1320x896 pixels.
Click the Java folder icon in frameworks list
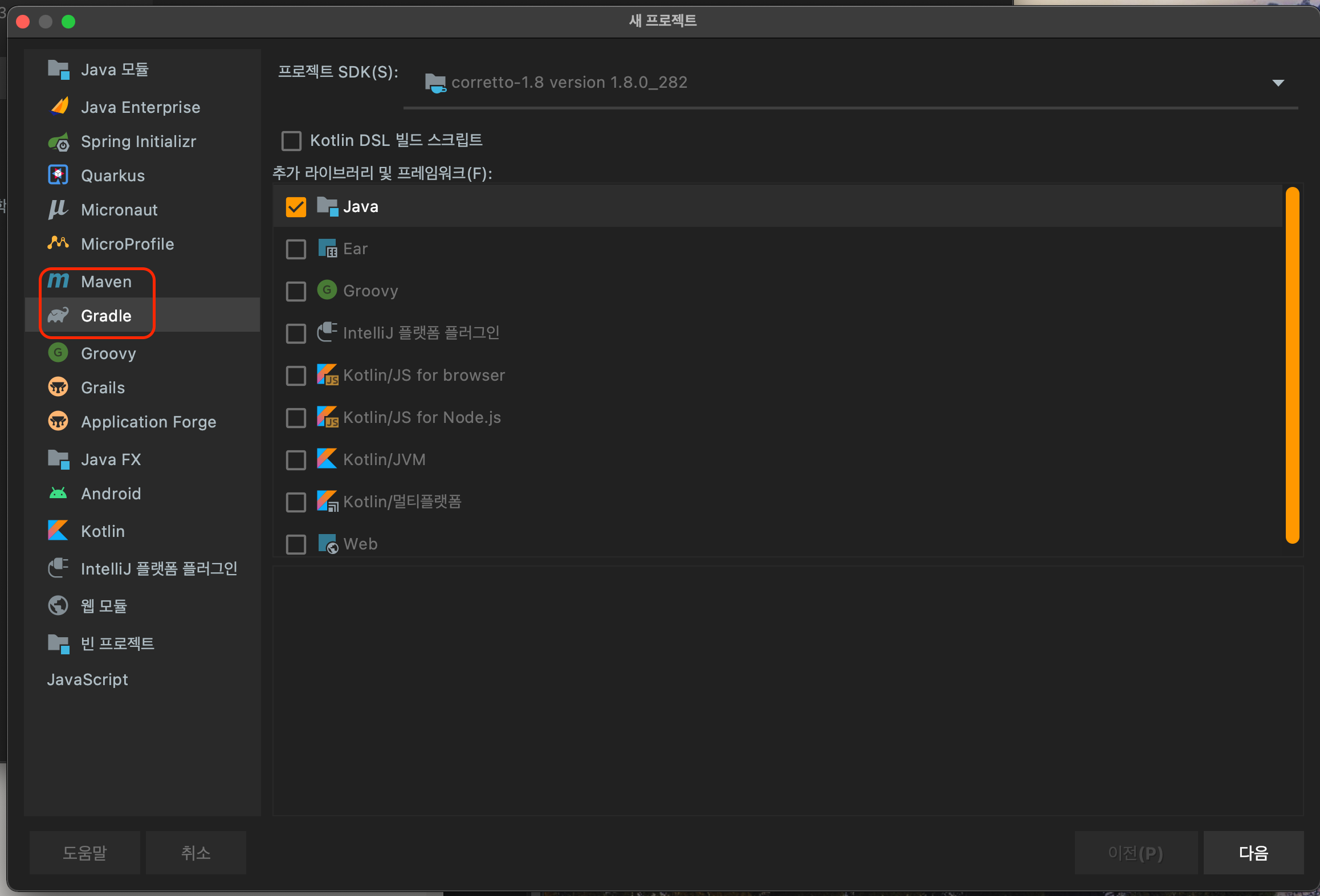pyautogui.click(x=328, y=206)
